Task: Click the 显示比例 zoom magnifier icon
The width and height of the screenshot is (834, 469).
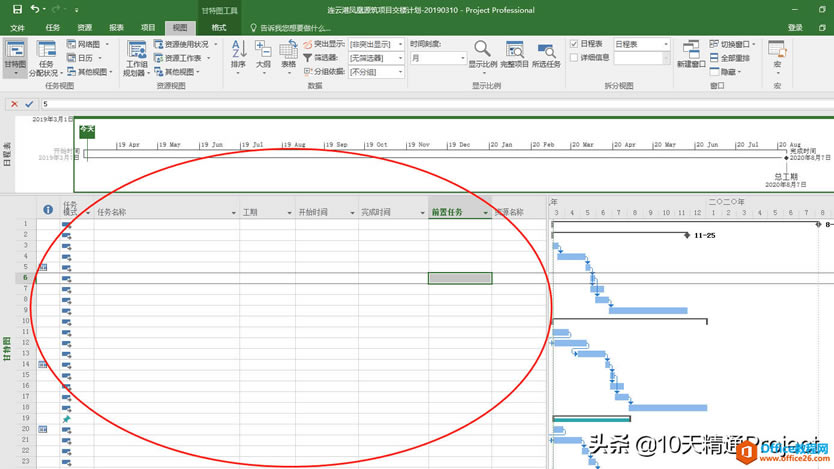Action: coord(482,49)
